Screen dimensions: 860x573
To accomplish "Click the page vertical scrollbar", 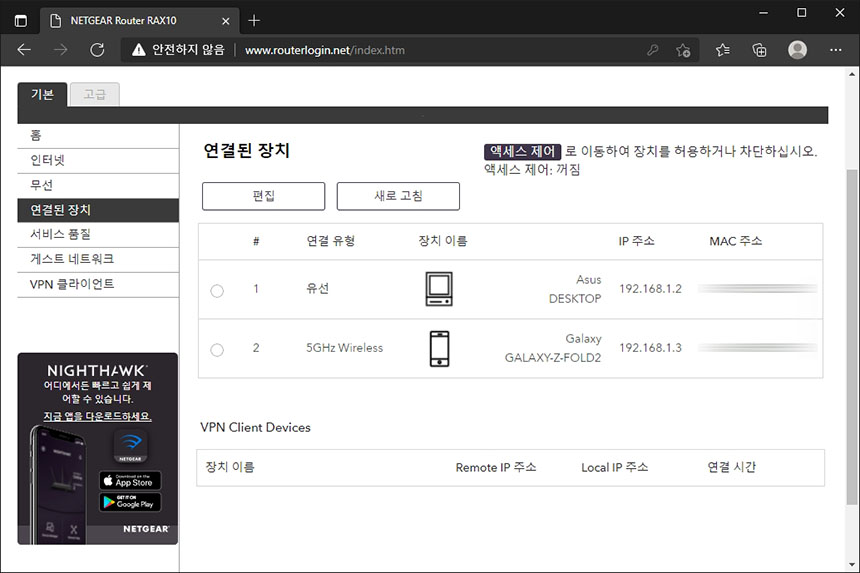I will tap(851, 337).
